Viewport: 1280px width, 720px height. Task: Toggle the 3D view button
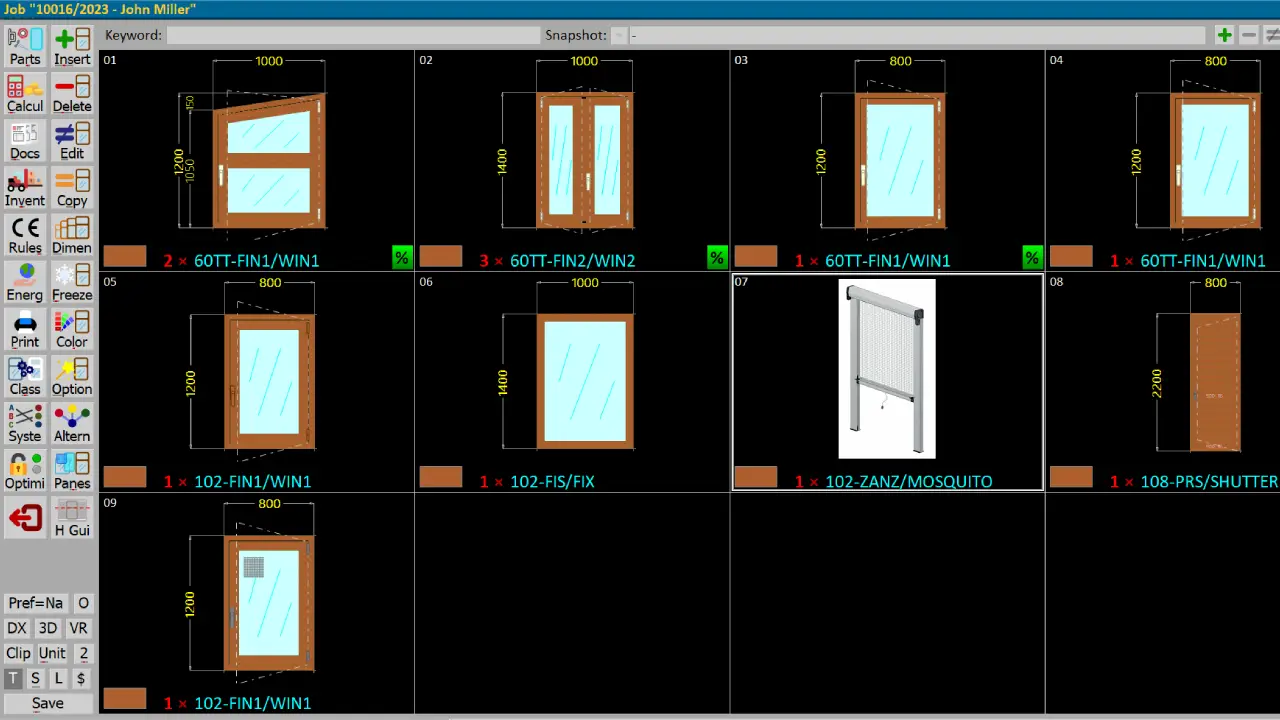(47, 628)
